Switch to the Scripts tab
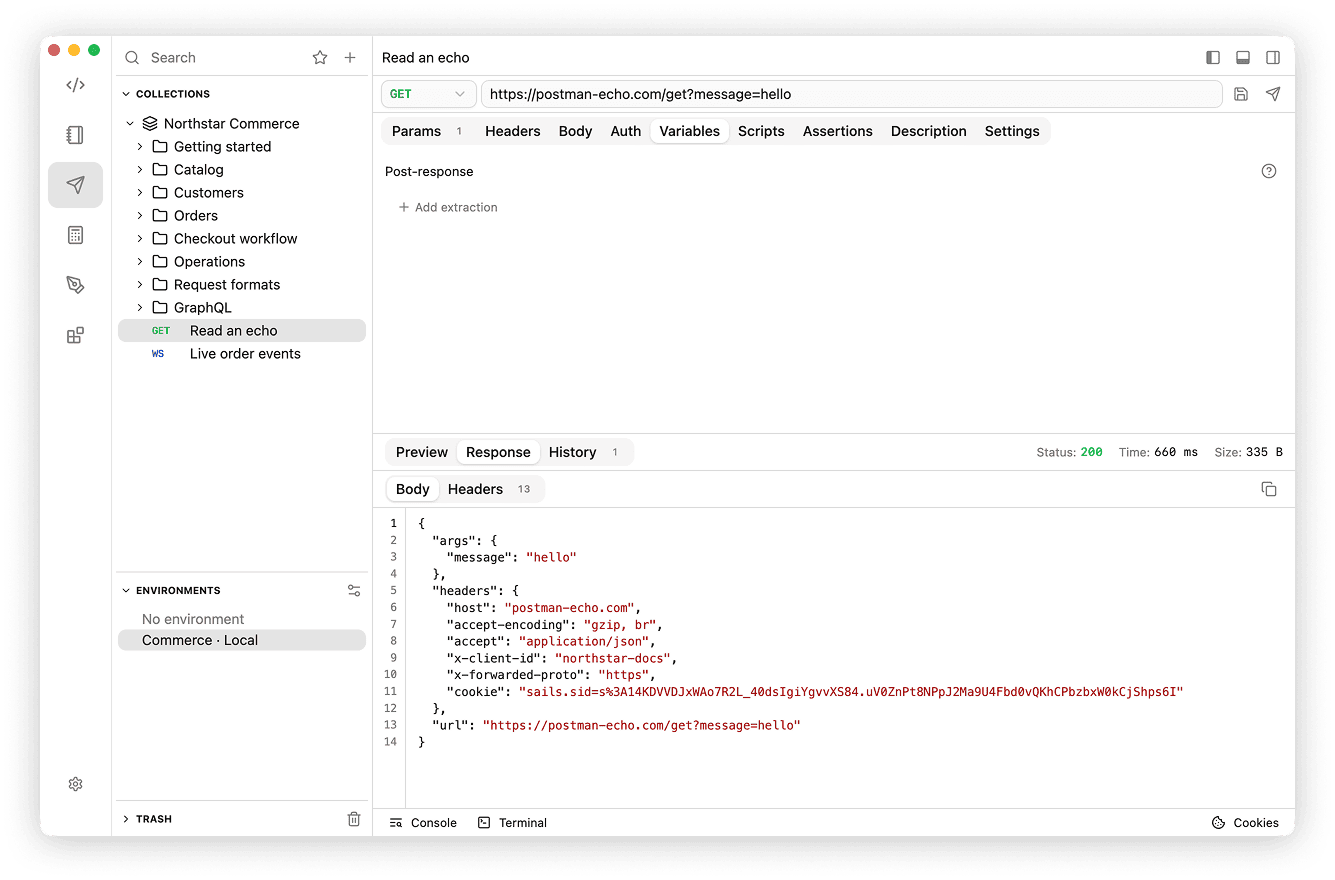 [761, 131]
